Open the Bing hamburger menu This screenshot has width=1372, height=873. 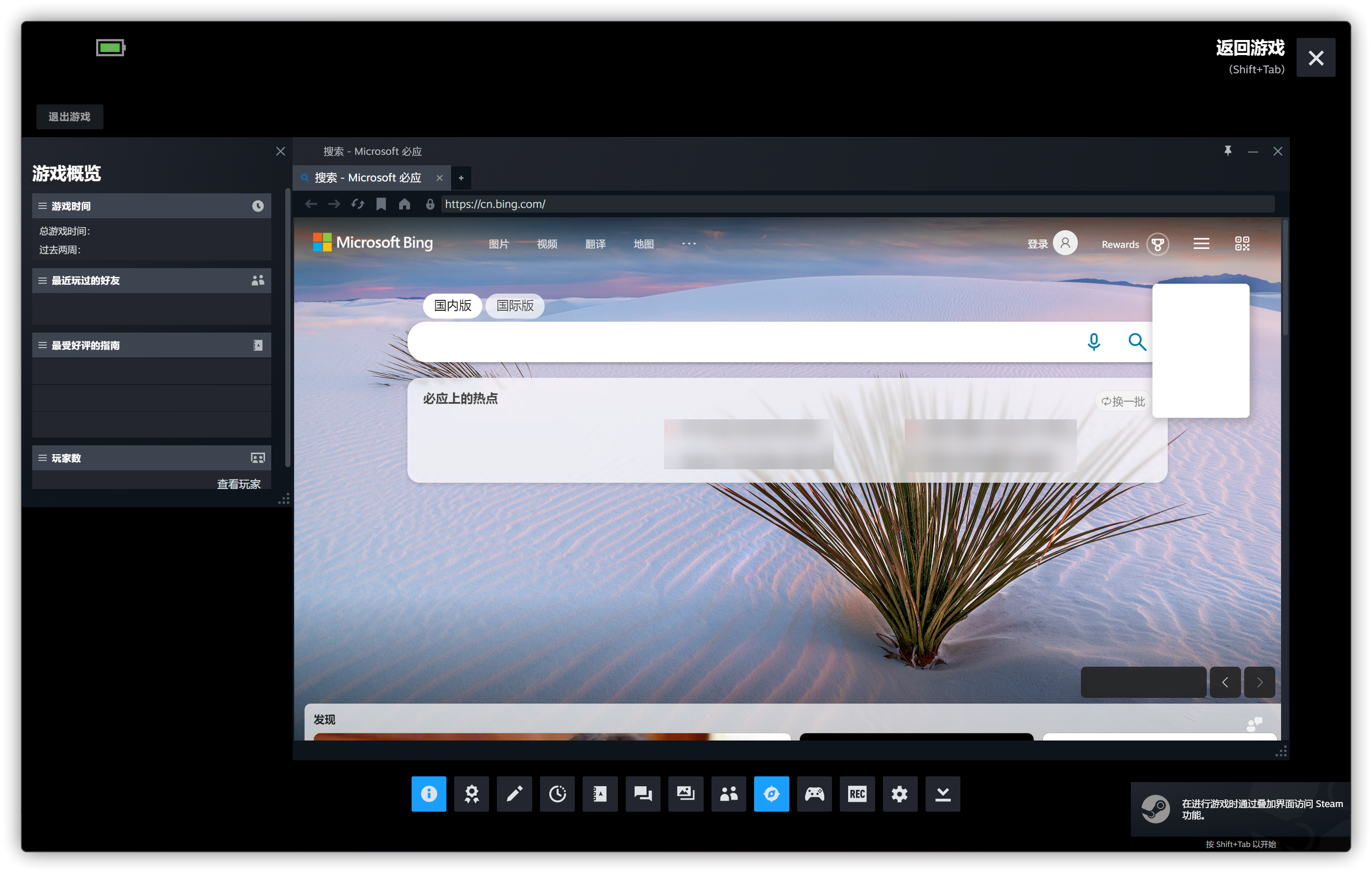[1201, 244]
